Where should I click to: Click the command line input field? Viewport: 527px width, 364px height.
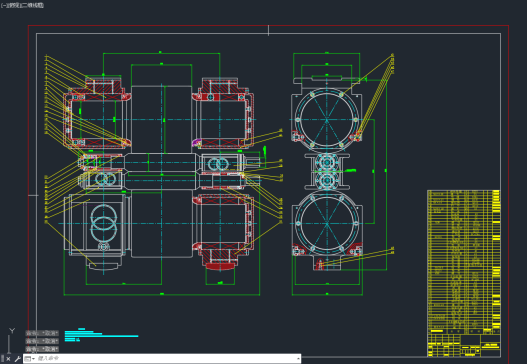[162, 359]
